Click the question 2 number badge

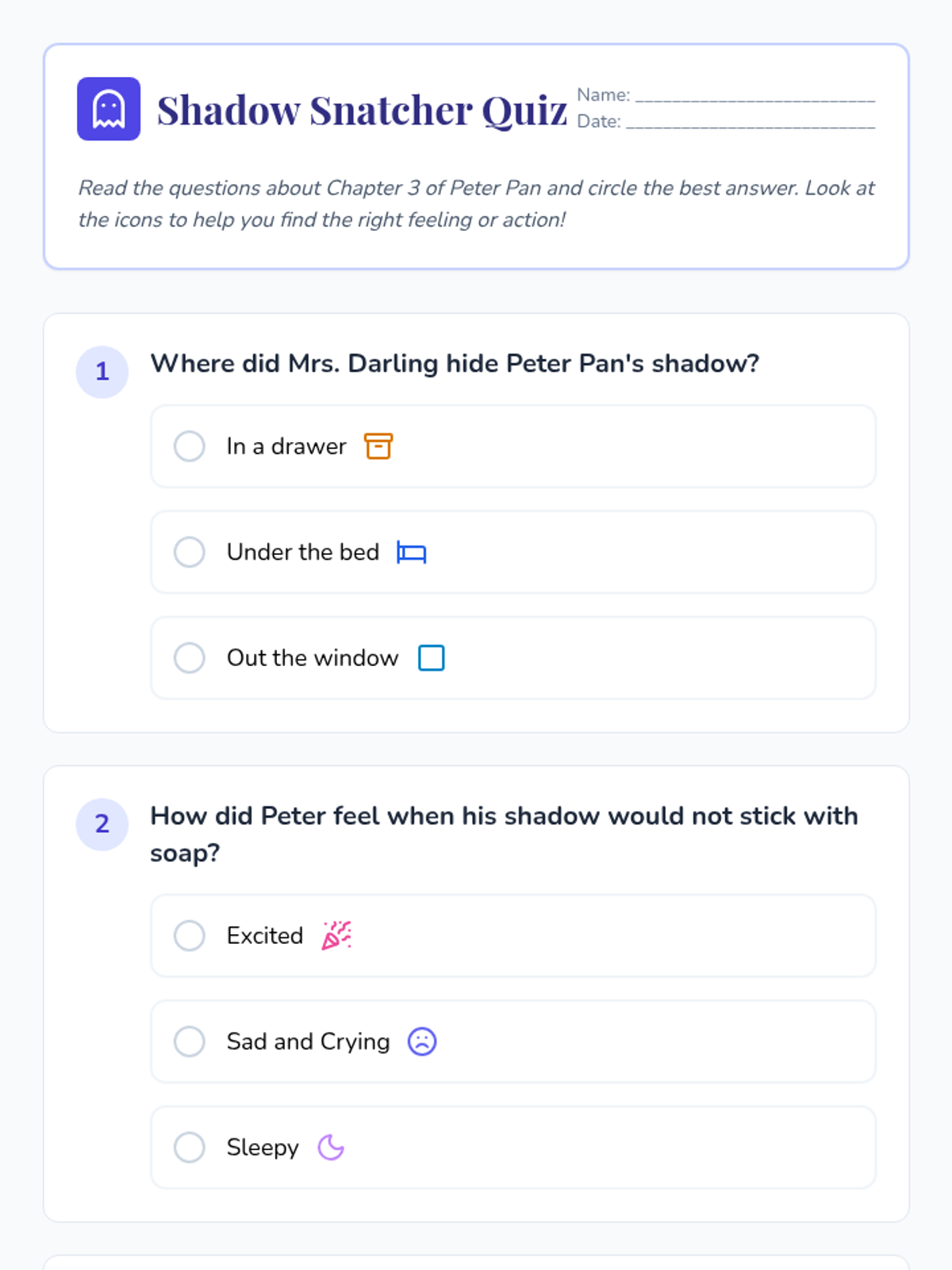pyautogui.click(x=102, y=824)
